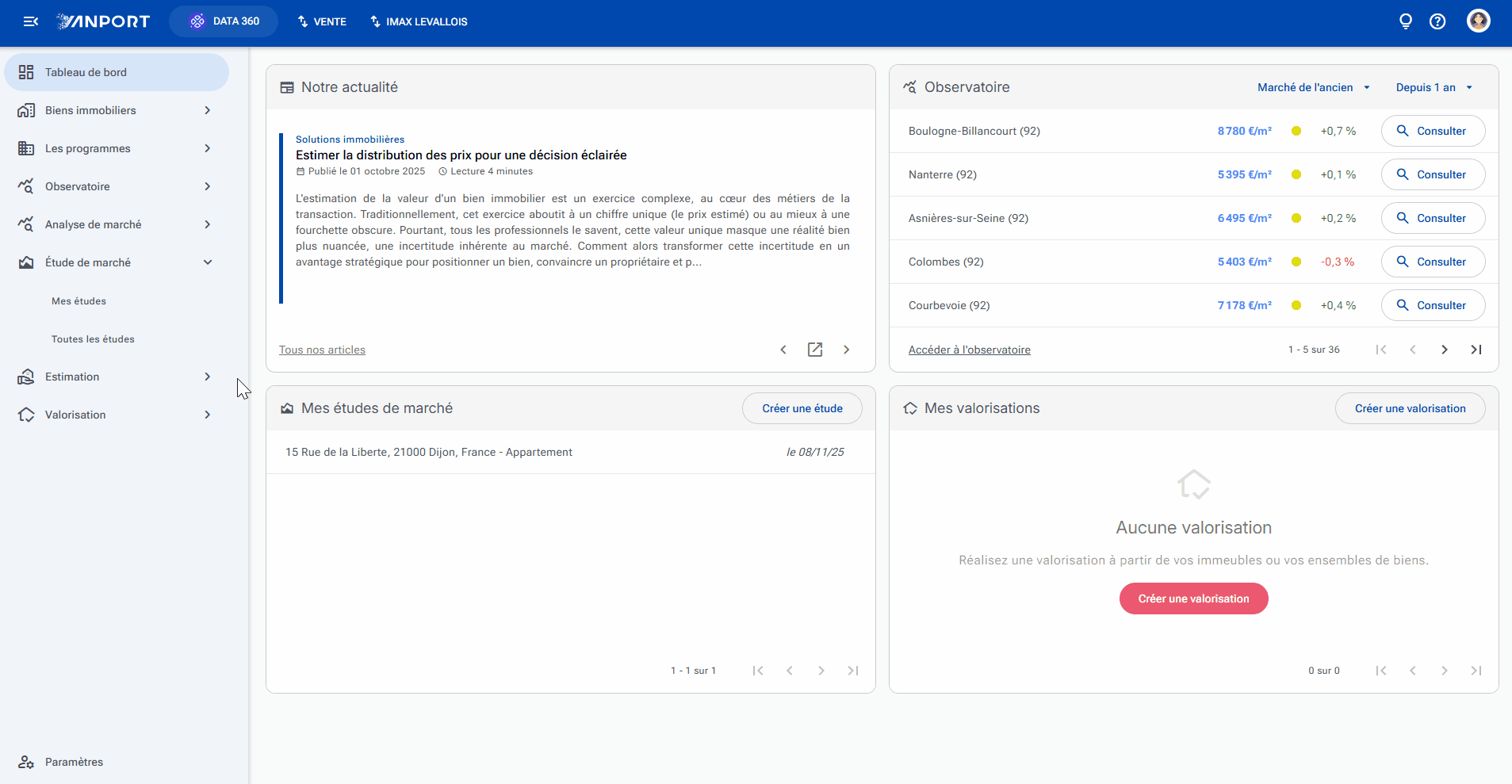
Task: Open the lightbulb suggestions icon
Action: pyautogui.click(x=1405, y=21)
